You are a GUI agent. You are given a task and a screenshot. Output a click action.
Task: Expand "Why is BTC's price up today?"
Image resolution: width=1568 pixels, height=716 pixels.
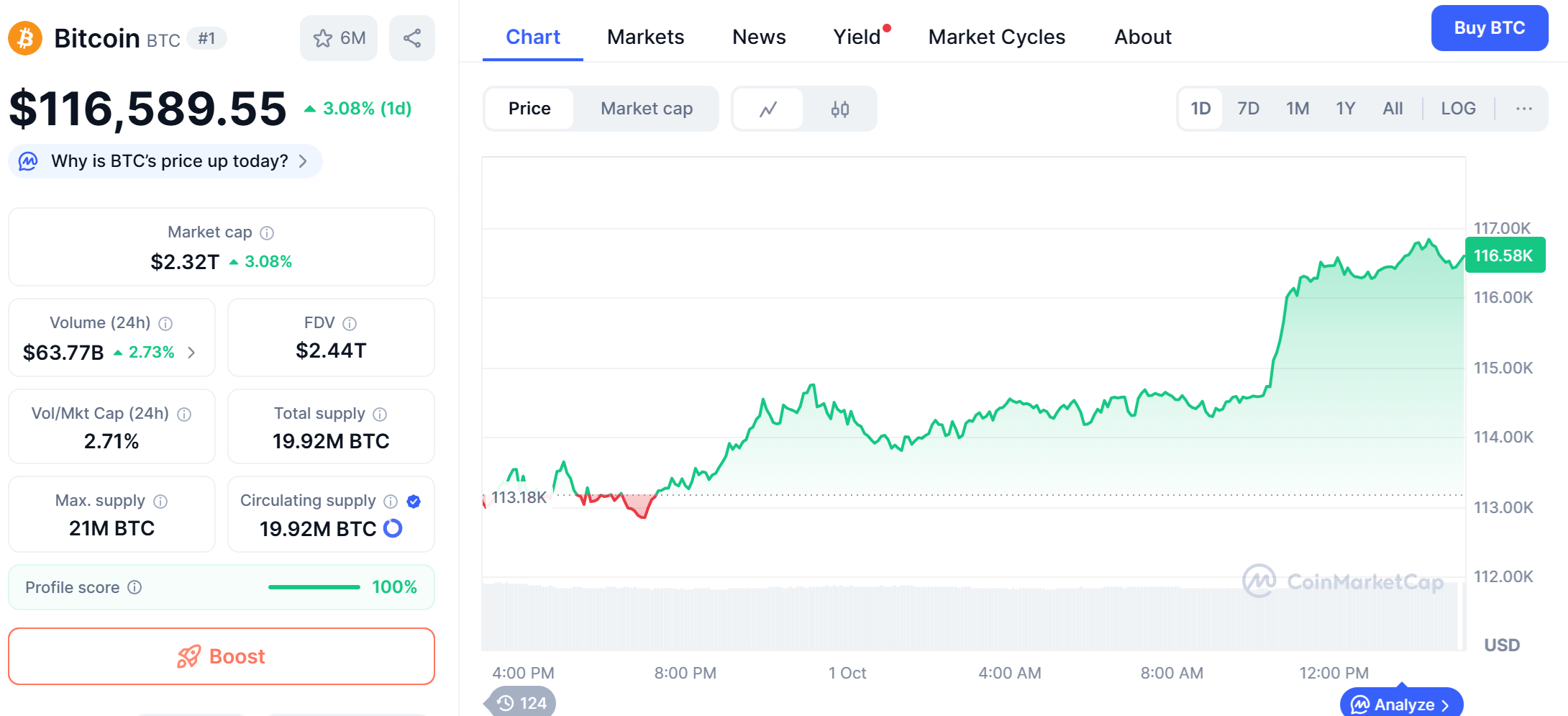(169, 161)
